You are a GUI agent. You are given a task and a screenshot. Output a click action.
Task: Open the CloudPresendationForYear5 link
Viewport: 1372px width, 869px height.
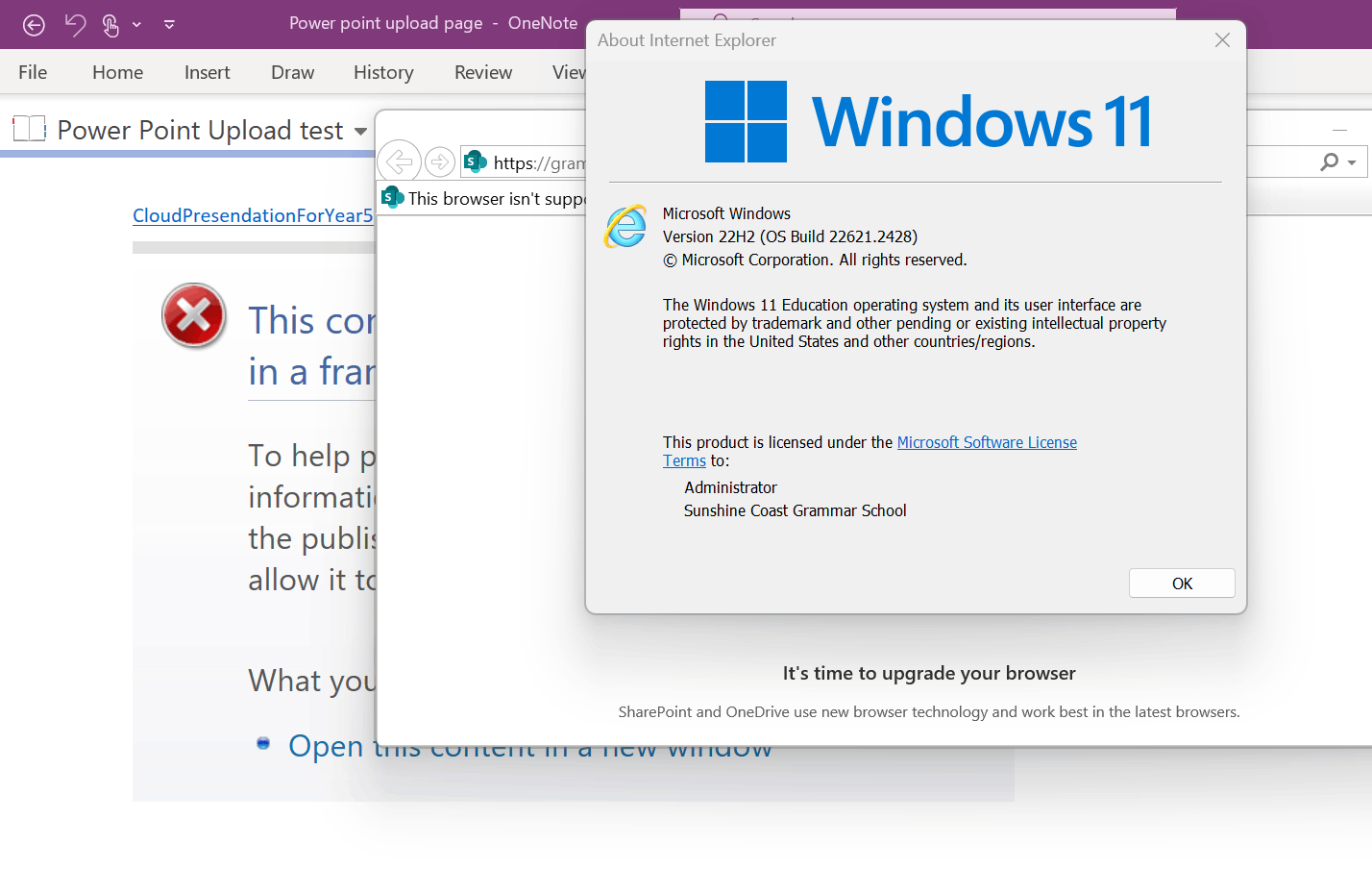point(253,215)
